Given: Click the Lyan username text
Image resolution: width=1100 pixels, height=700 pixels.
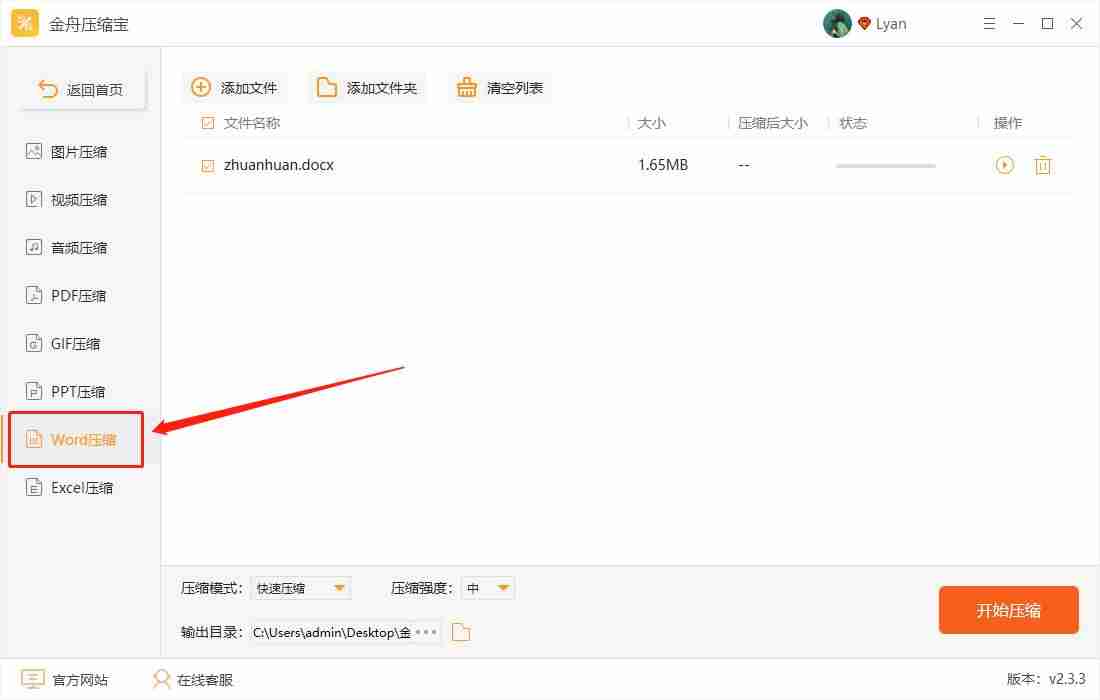Looking at the screenshot, I should tap(891, 24).
